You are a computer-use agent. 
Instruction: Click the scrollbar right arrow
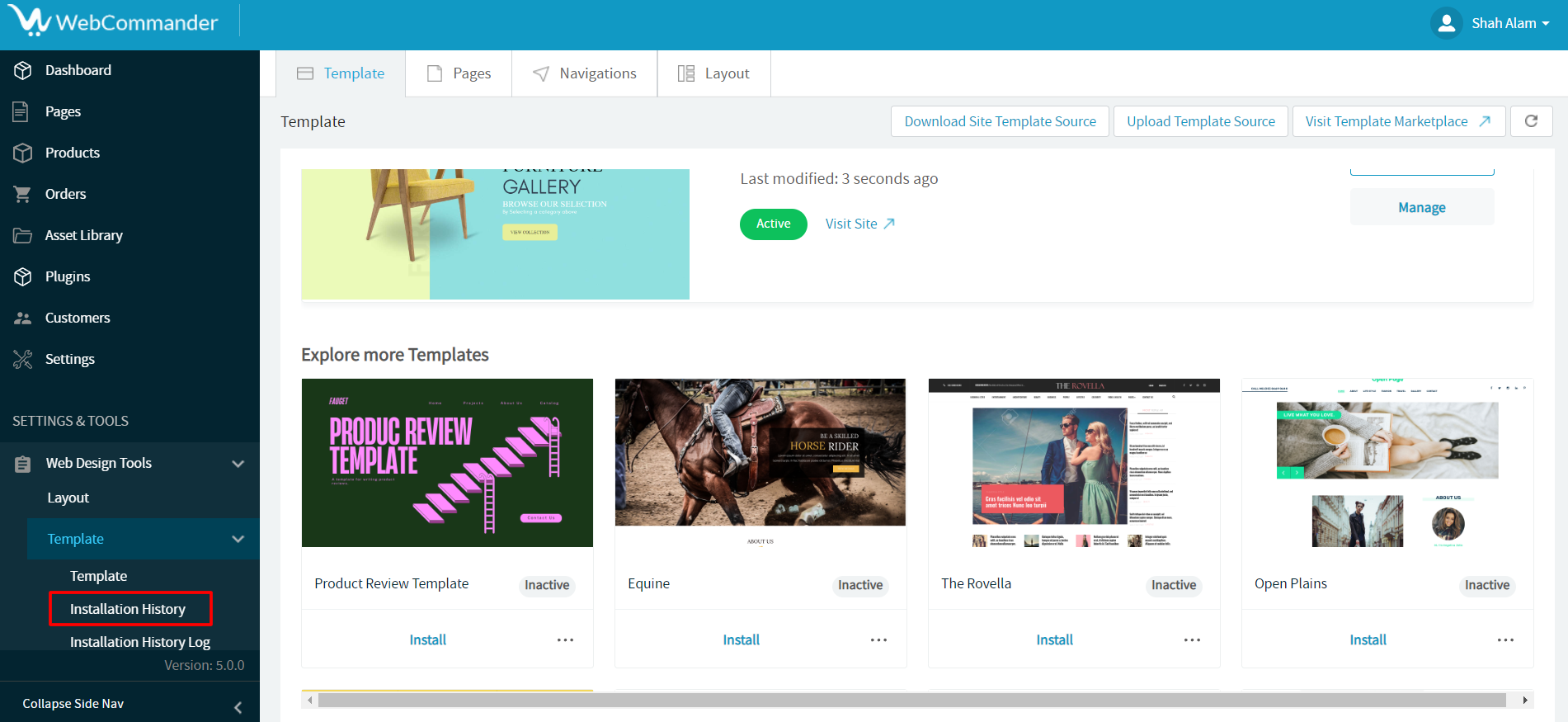point(1525,700)
